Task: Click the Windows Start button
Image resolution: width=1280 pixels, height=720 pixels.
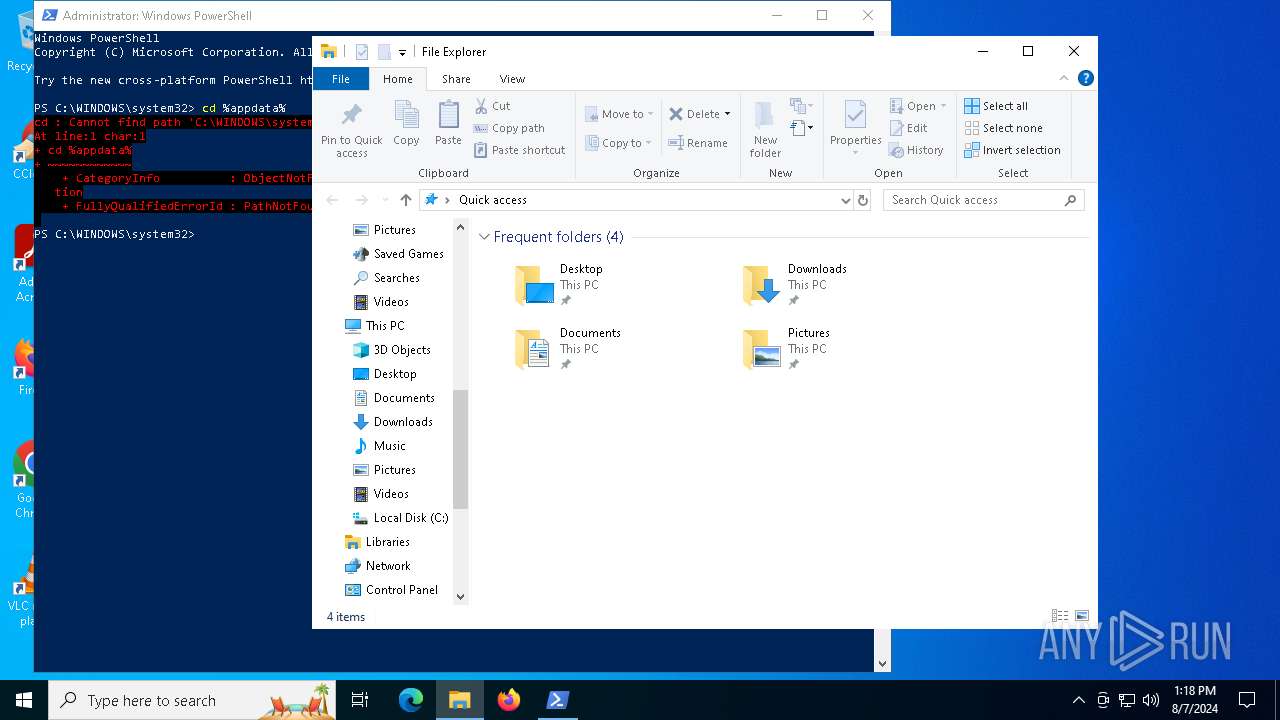Action: point(24,700)
